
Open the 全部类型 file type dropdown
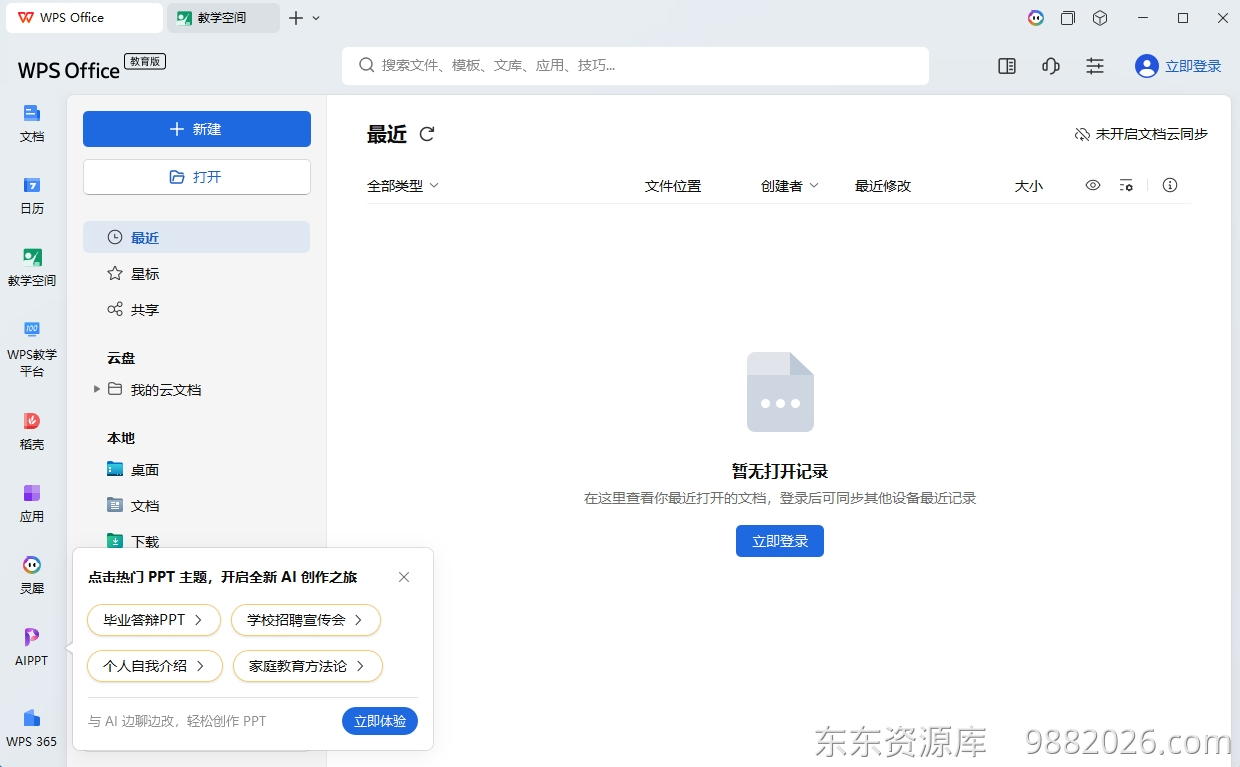click(404, 185)
